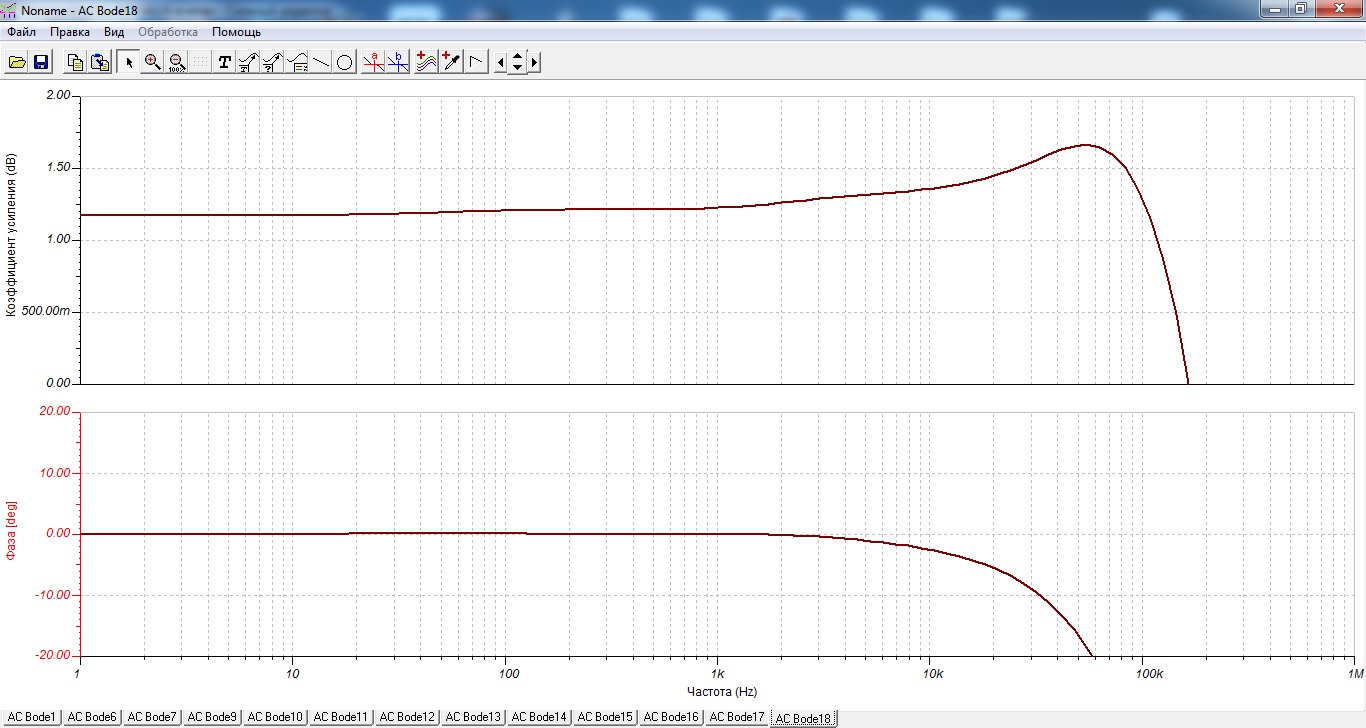Screen dimensions: 1366x728
Task: Select the circle drawing tool
Action: coord(344,62)
